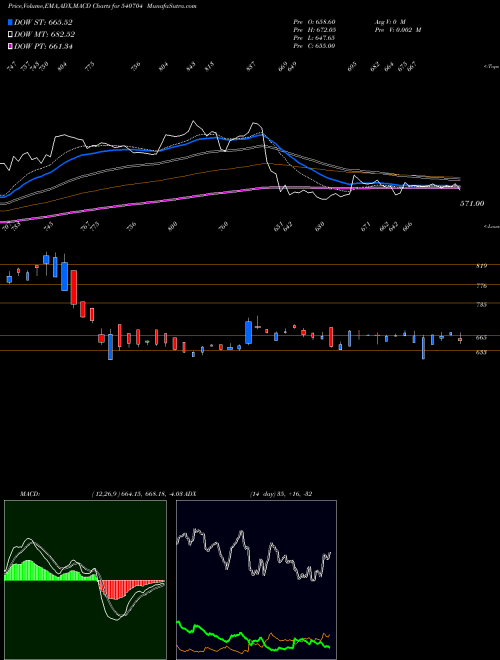Click the 'Avg V: 0 M' volume text

tap(389, 22)
